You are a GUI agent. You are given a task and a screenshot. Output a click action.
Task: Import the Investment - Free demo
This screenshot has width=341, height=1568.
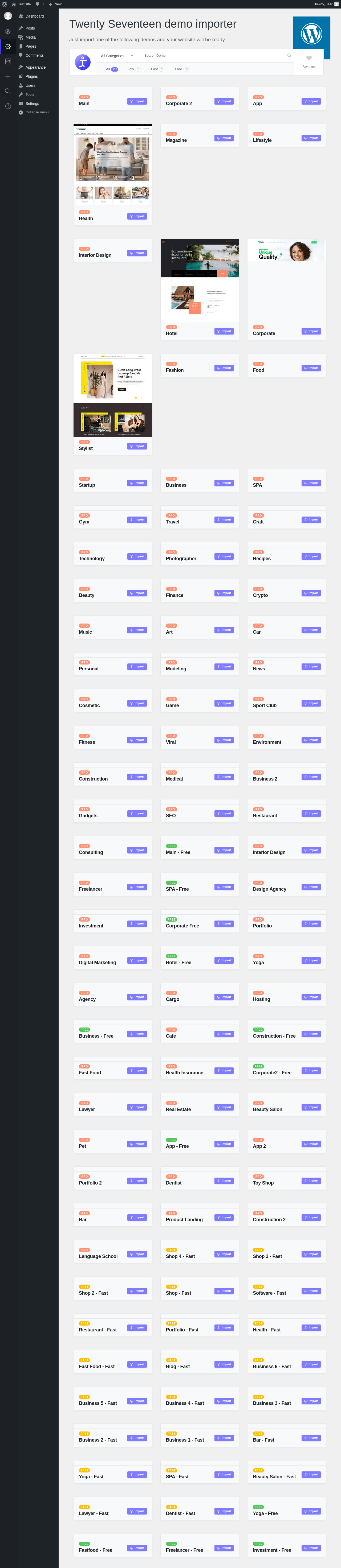coord(311,1548)
